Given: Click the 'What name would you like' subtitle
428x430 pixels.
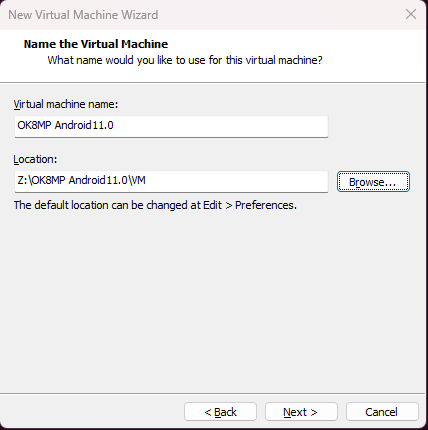Looking at the screenshot, I should [x=185, y=60].
